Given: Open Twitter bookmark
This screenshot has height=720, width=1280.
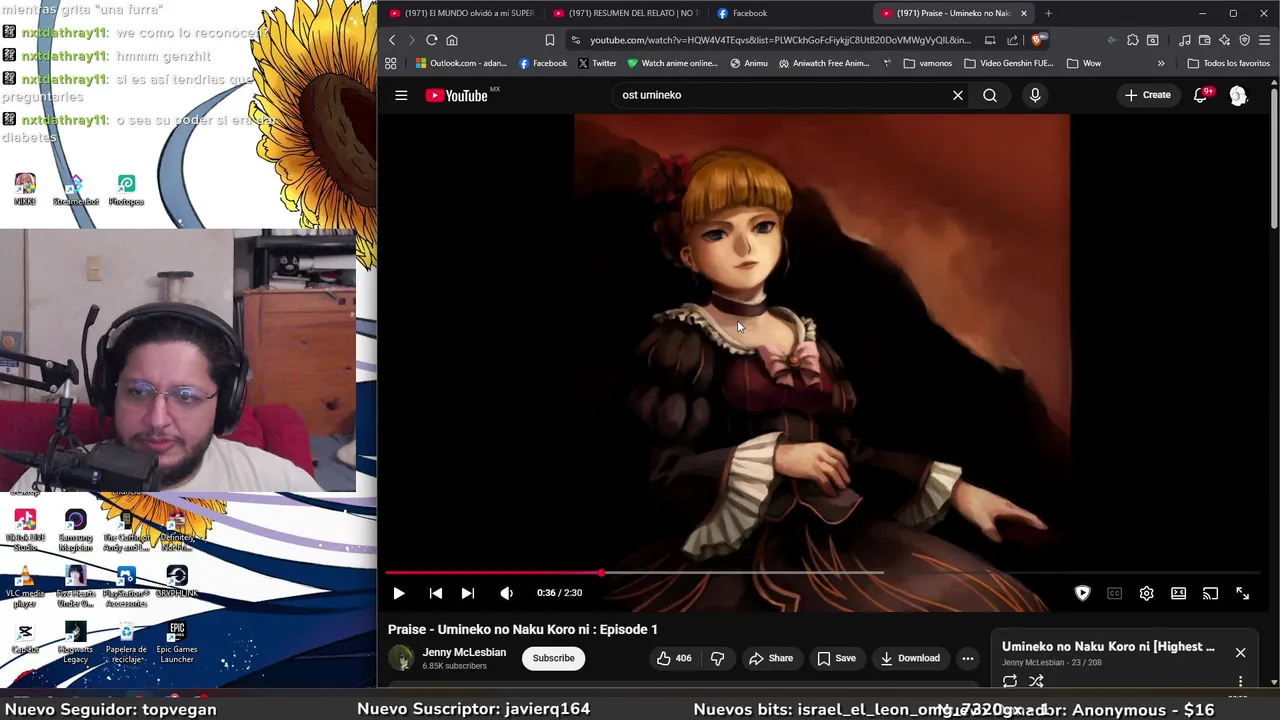Looking at the screenshot, I should (x=596, y=63).
